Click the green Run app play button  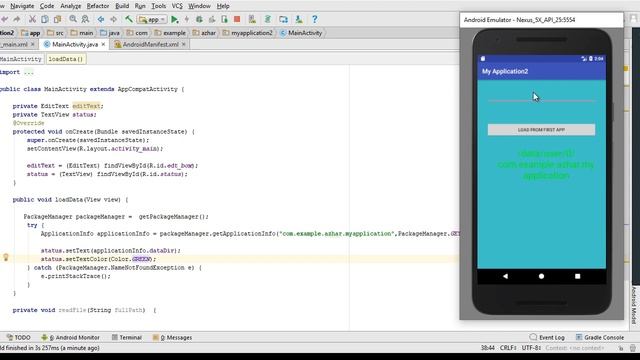pyautogui.click(x=175, y=19)
